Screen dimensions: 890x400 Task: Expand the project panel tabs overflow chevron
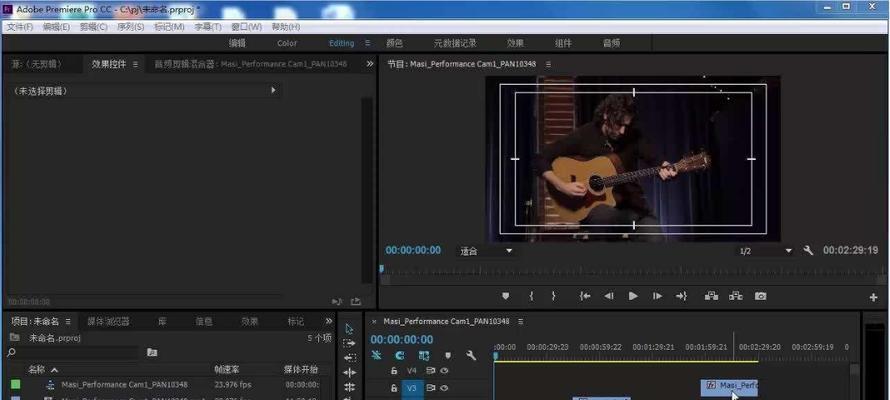coord(326,322)
